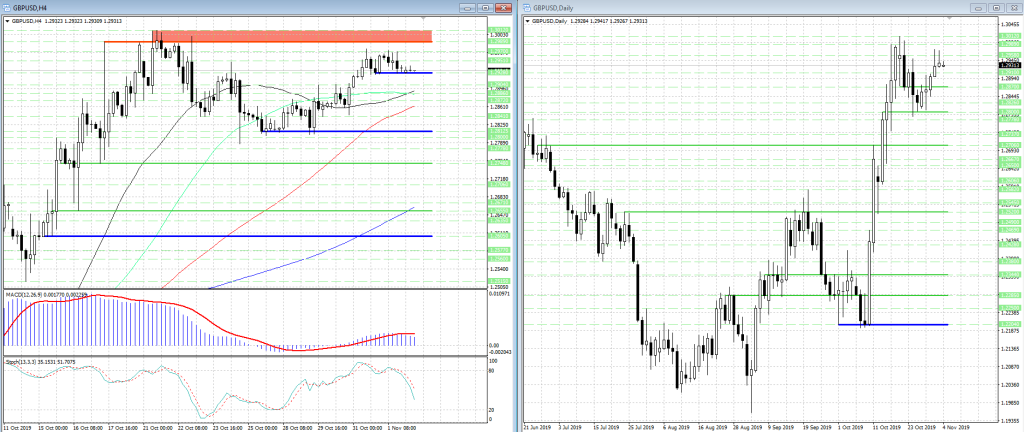Maximize the GBPUSD,H4 chart window
The width and height of the screenshot is (1024, 432).
(x=485, y=7)
